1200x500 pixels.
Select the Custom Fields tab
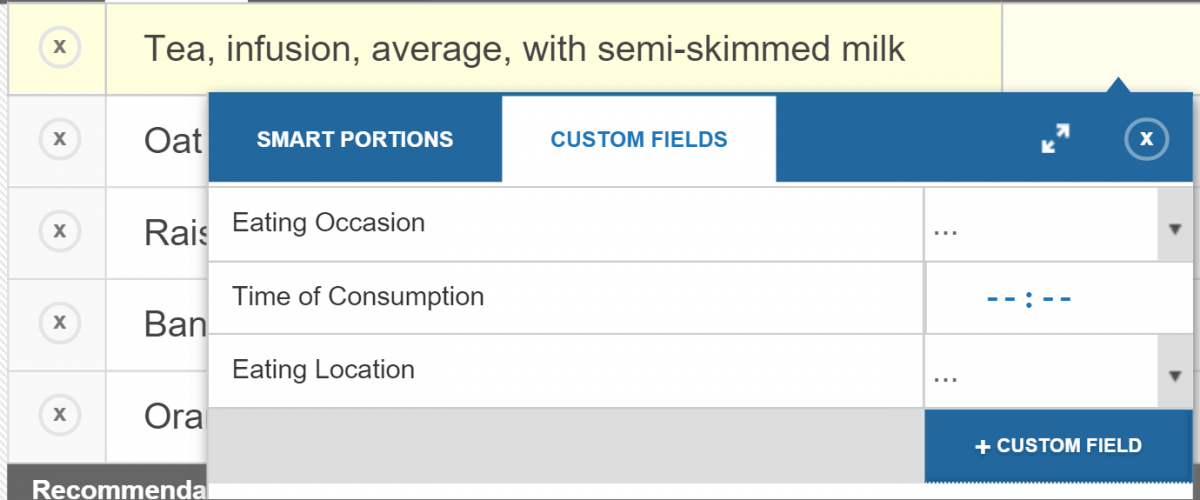[639, 139]
